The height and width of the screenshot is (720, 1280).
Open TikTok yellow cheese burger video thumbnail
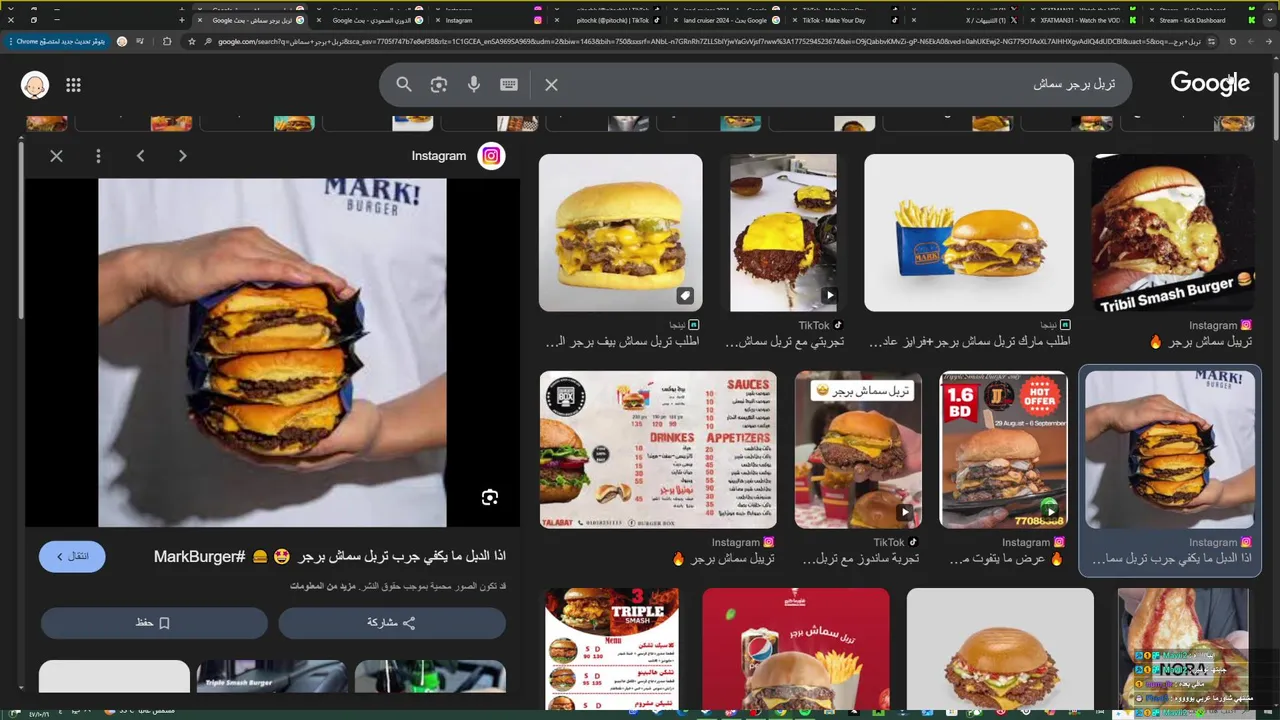tap(783, 233)
